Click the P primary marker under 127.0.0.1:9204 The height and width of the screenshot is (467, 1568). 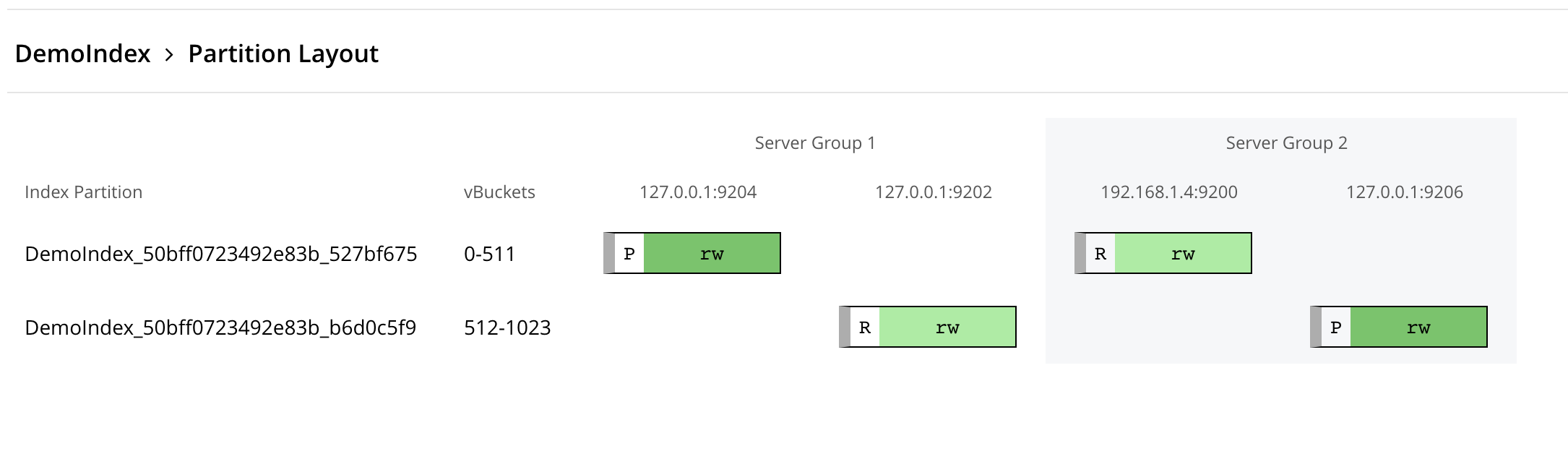[629, 254]
